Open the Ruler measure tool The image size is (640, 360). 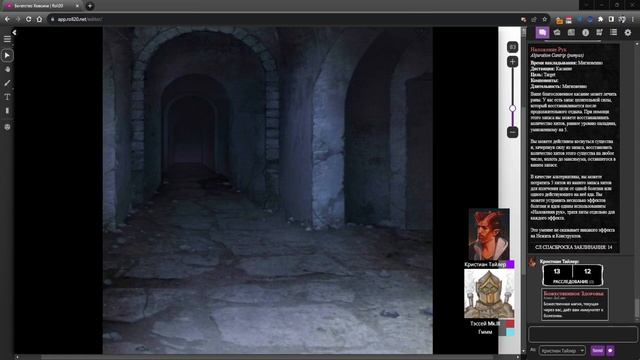point(7,111)
